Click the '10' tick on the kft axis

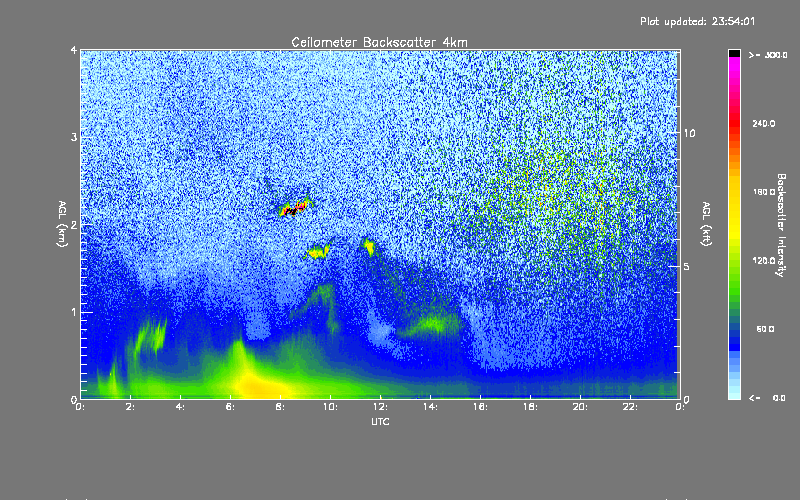coord(689,133)
